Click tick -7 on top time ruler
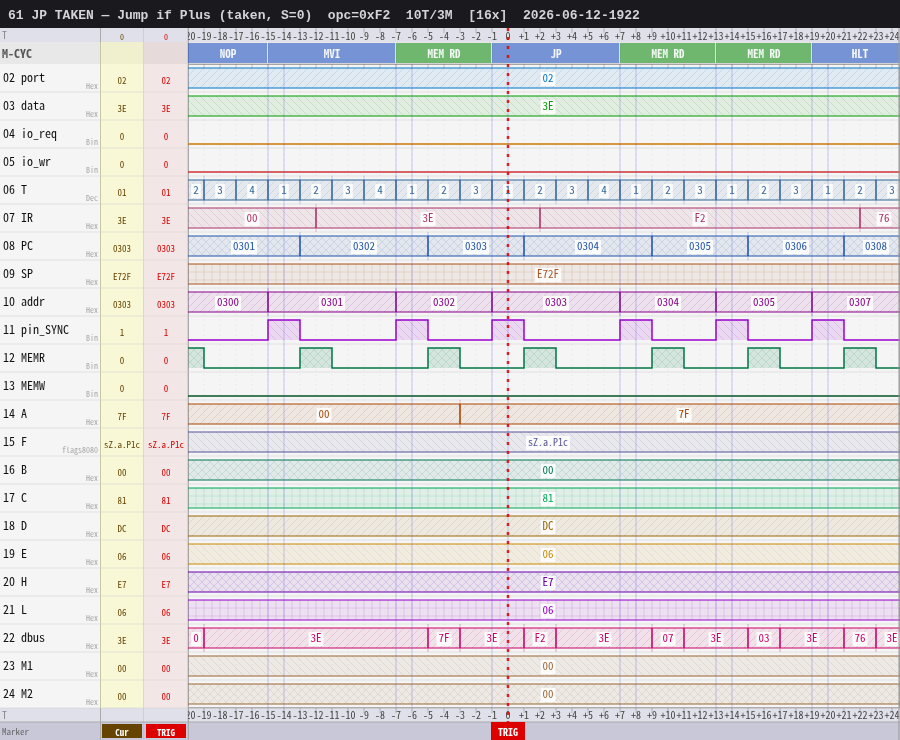Screen dimensions: 900x740 click(x=396, y=36)
